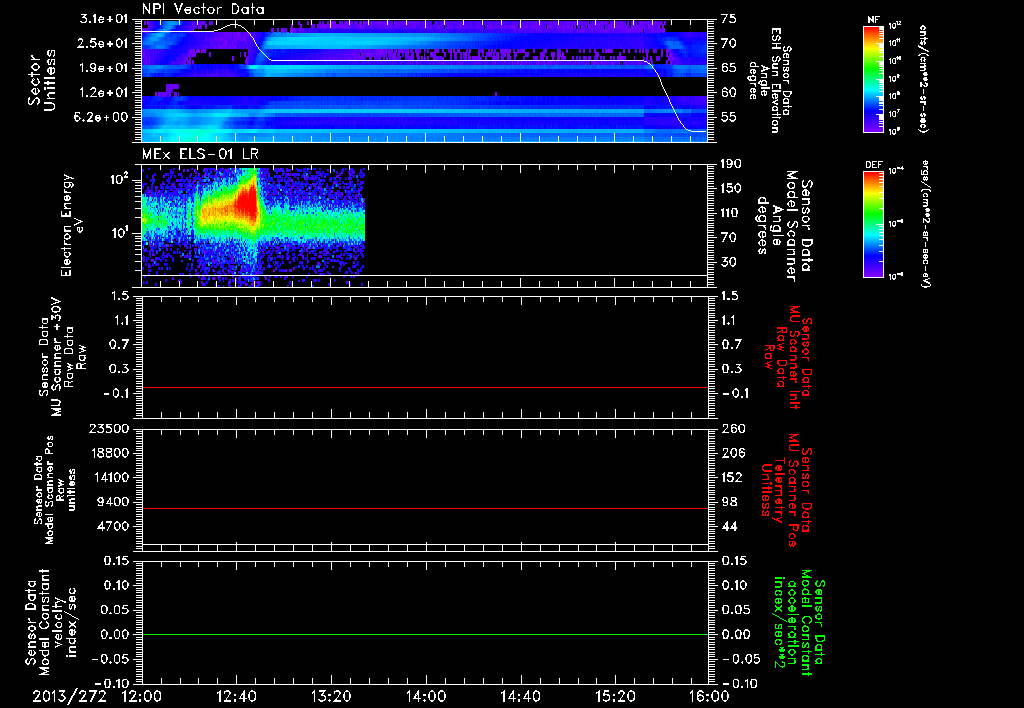Image resolution: width=1024 pixels, height=708 pixels.
Task: Click the "2013/272" date label
Action: 69,696
